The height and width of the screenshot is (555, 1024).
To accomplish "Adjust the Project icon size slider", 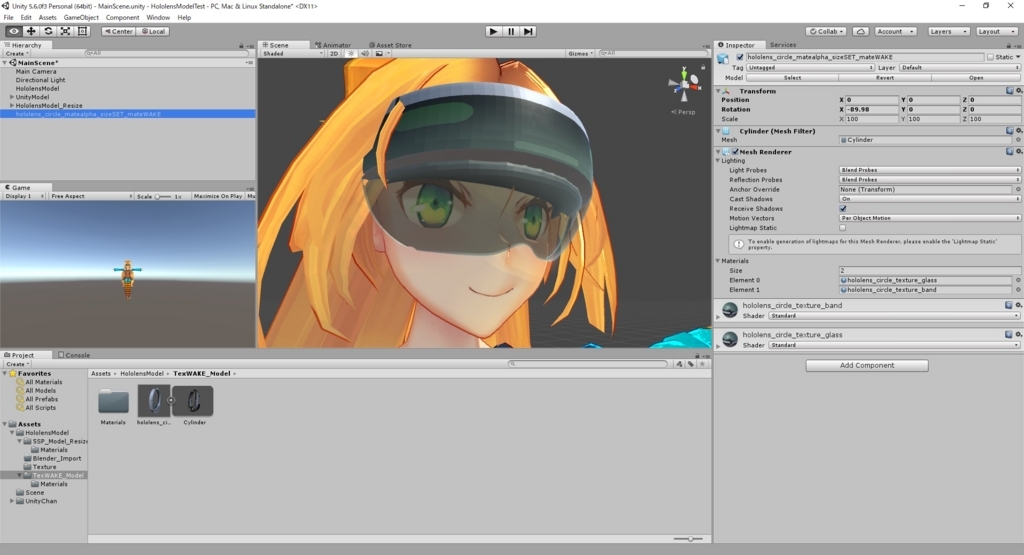I will tap(688, 539).
